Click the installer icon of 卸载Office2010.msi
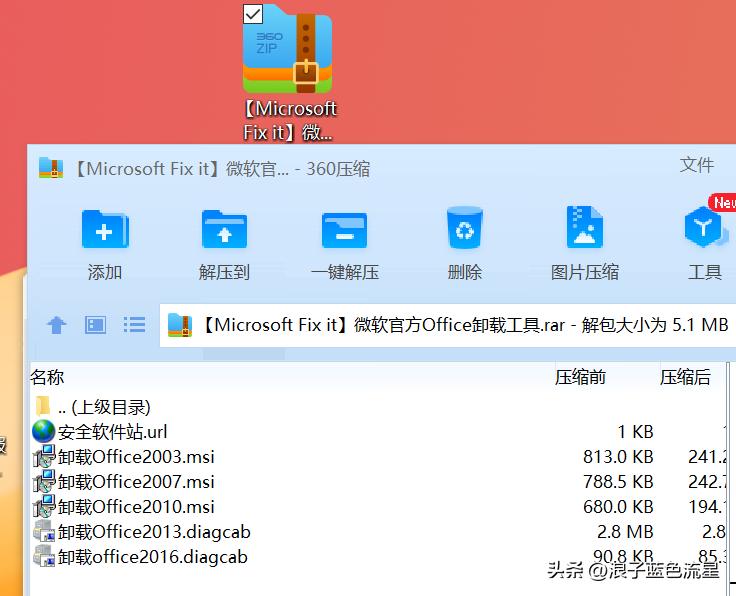This screenshot has height=596, width=736. point(44,506)
